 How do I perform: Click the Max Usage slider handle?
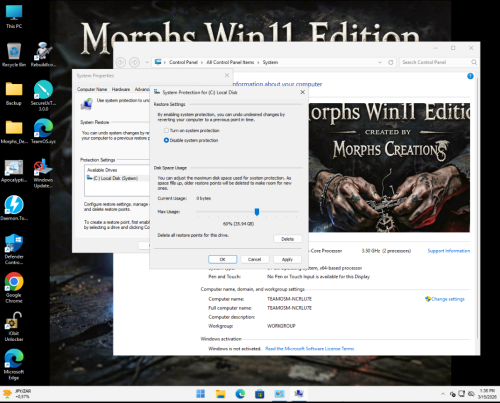click(x=257, y=212)
